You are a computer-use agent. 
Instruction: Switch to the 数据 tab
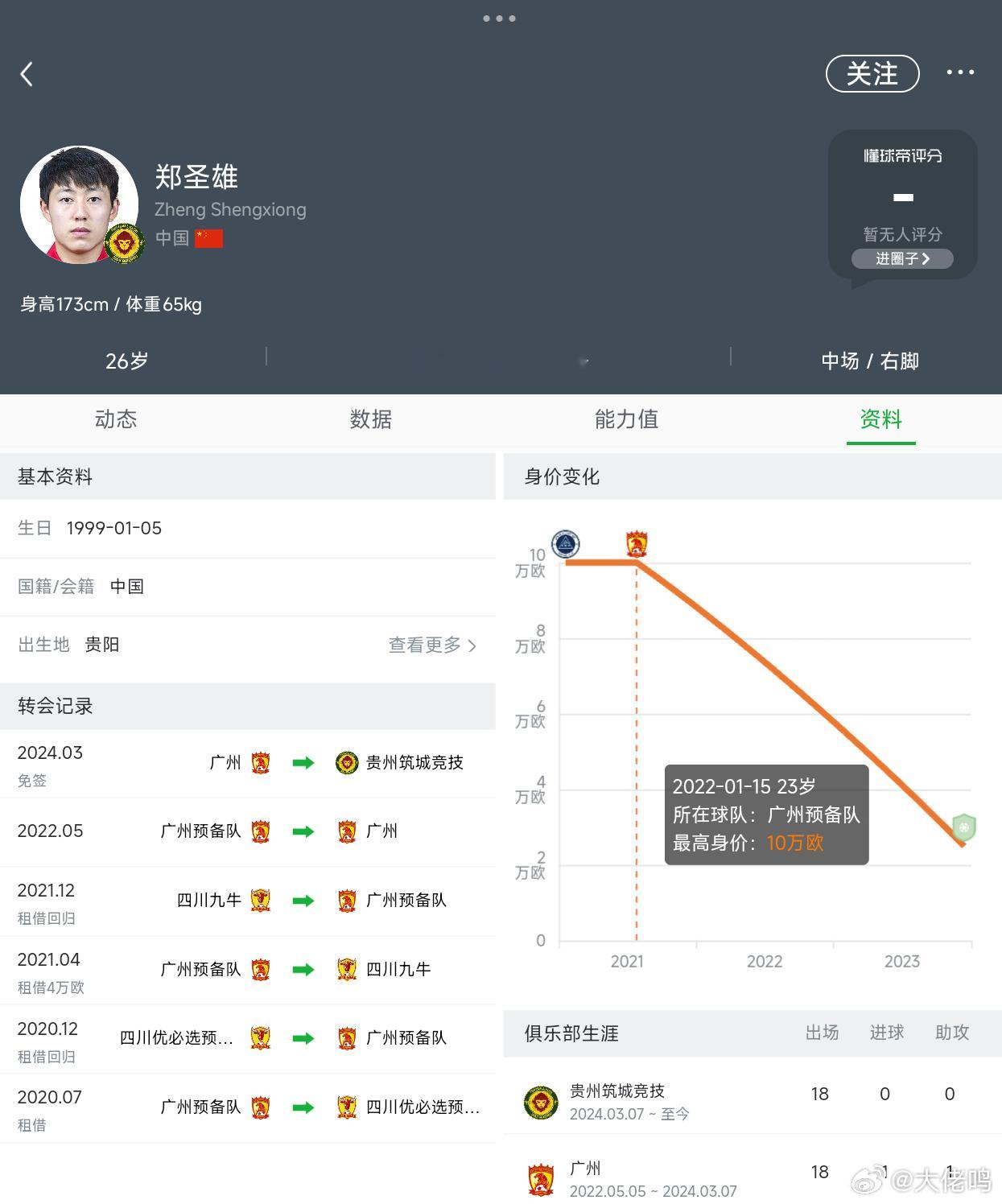(370, 419)
